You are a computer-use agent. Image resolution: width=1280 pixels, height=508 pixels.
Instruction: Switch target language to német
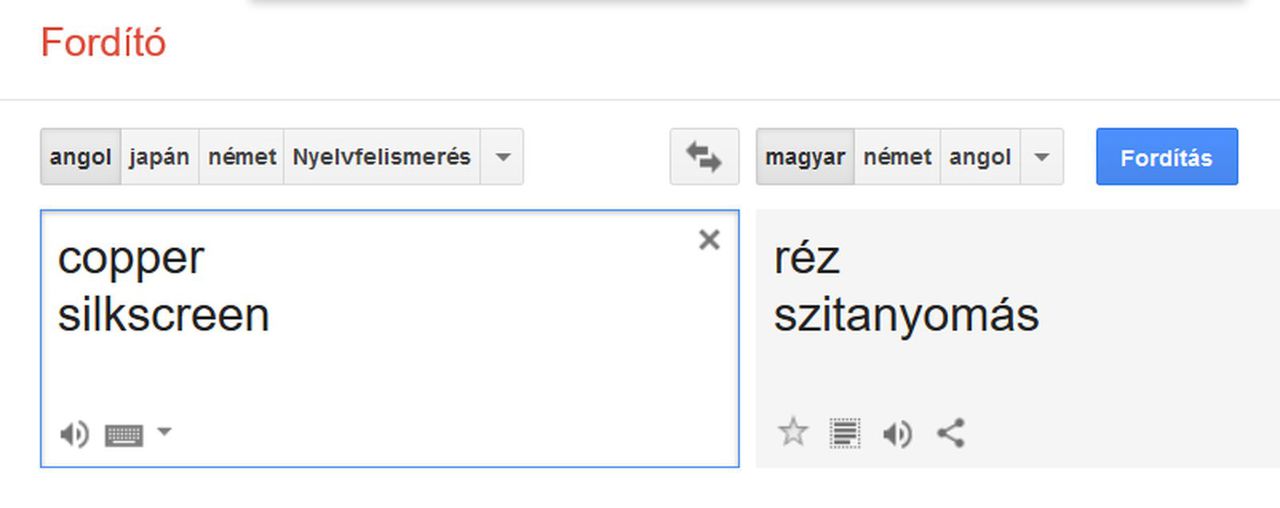(x=897, y=157)
